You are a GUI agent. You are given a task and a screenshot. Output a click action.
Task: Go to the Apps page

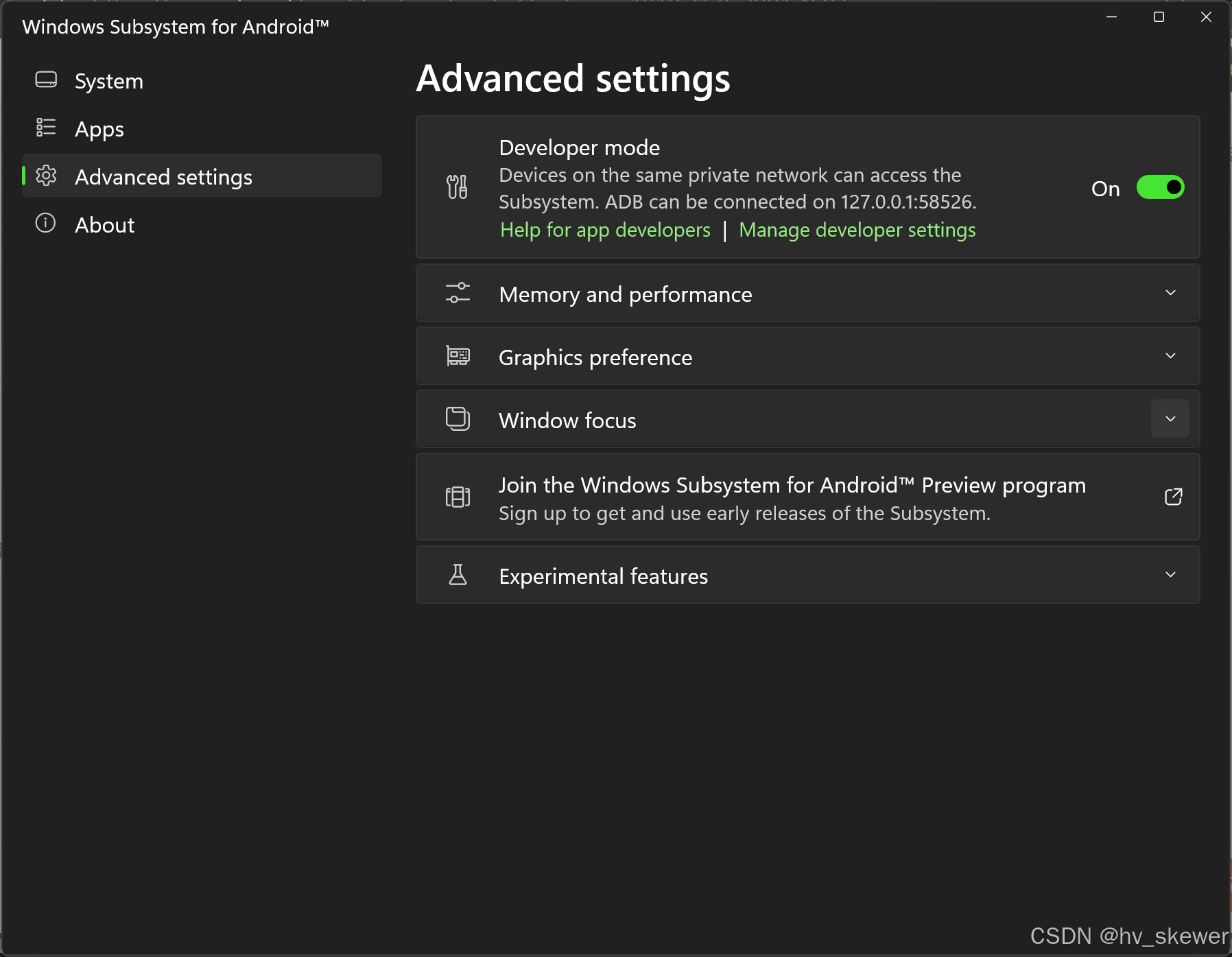(202, 129)
